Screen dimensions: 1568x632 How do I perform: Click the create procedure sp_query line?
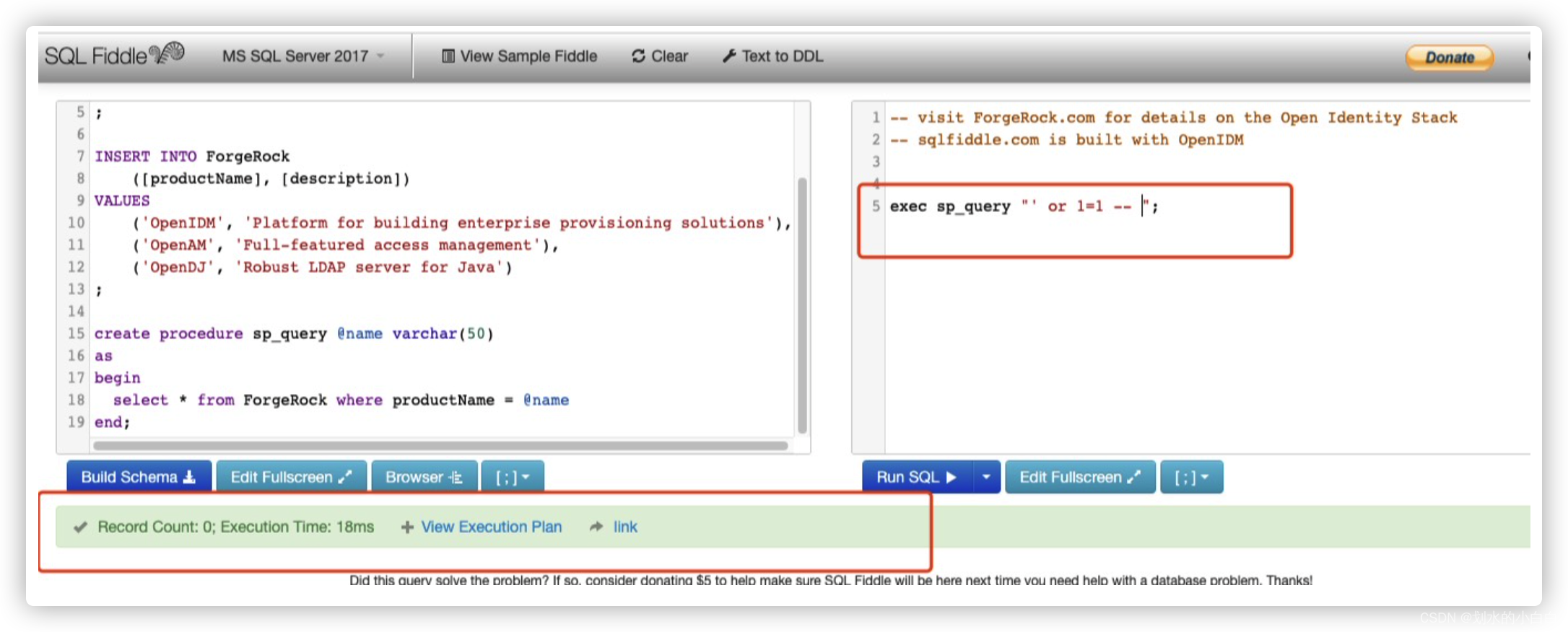pos(294,333)
